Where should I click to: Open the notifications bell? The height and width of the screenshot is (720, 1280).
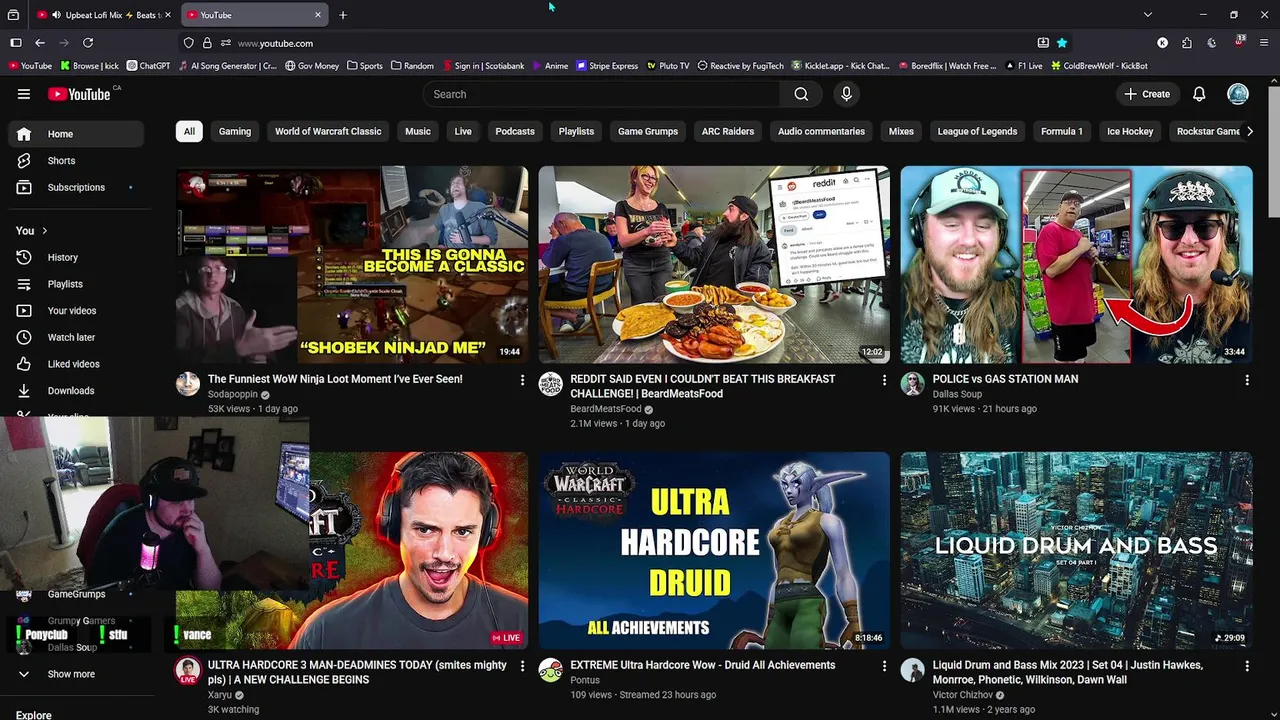[x=1199, y=94]
